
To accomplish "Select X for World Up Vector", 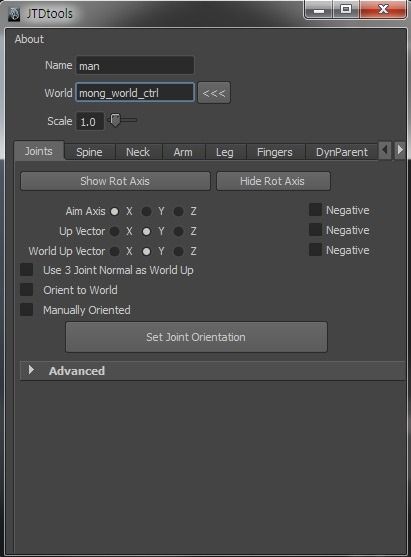I will click(114, 252).
